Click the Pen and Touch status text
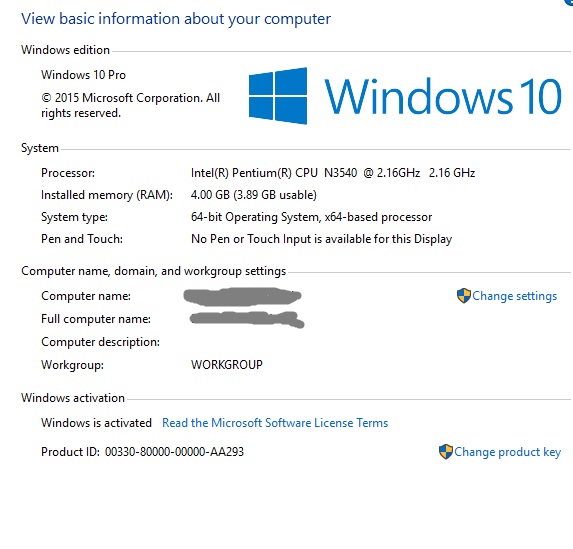This screenshot has width=573, height=549. point(322,239)
